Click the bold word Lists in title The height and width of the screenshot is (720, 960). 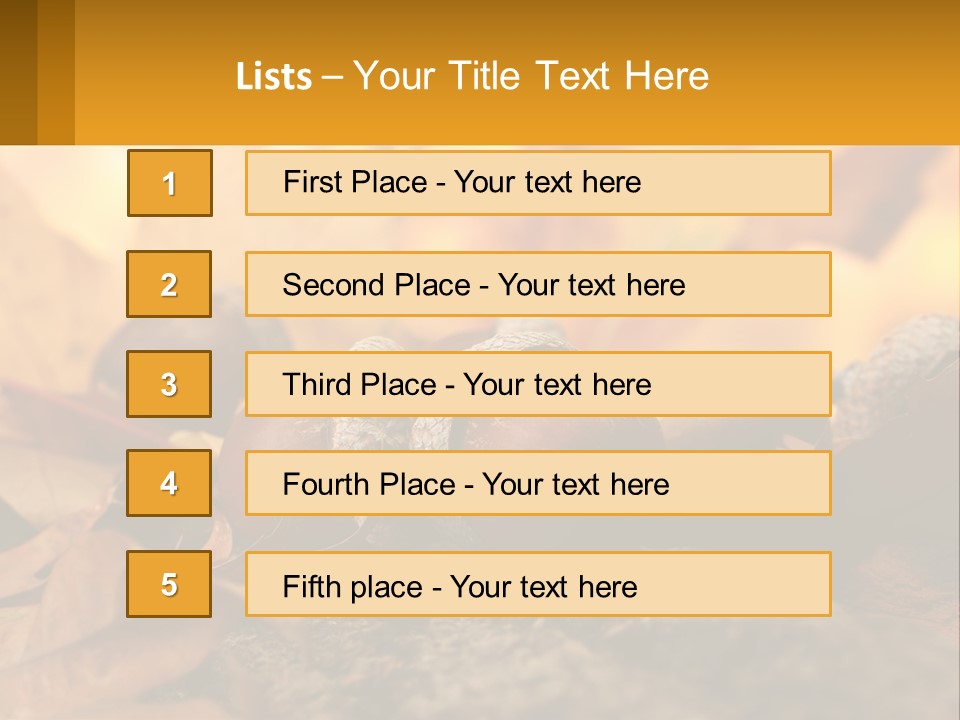tap(274, 77)
